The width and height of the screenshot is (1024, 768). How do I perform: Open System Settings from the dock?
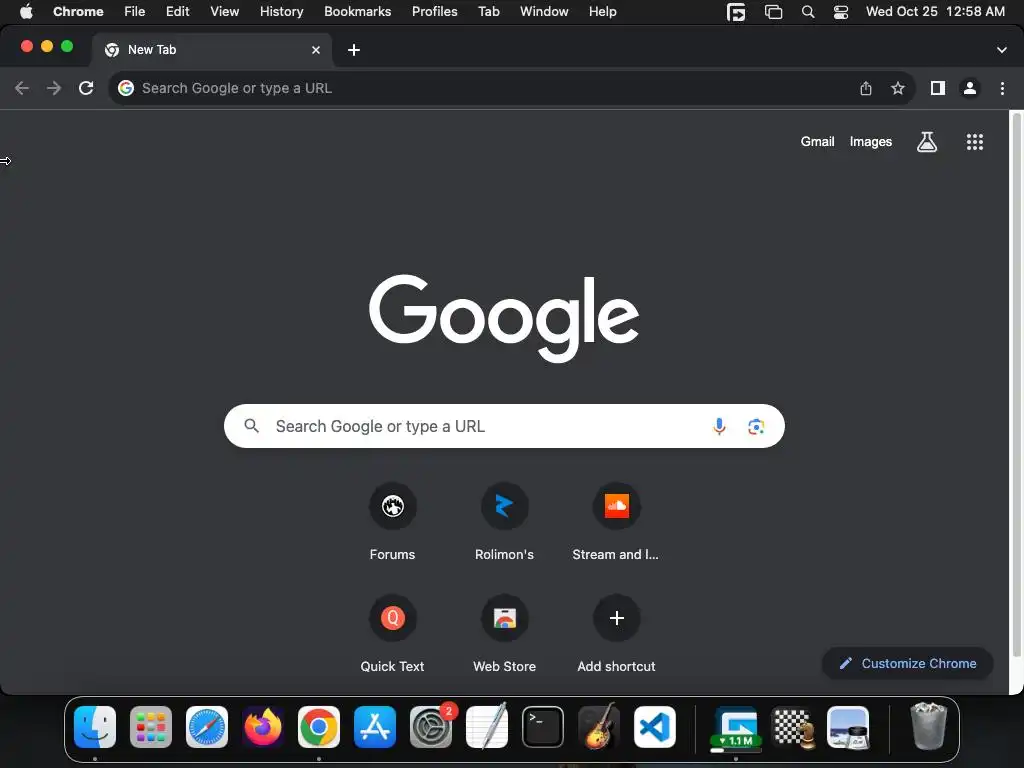431,727
